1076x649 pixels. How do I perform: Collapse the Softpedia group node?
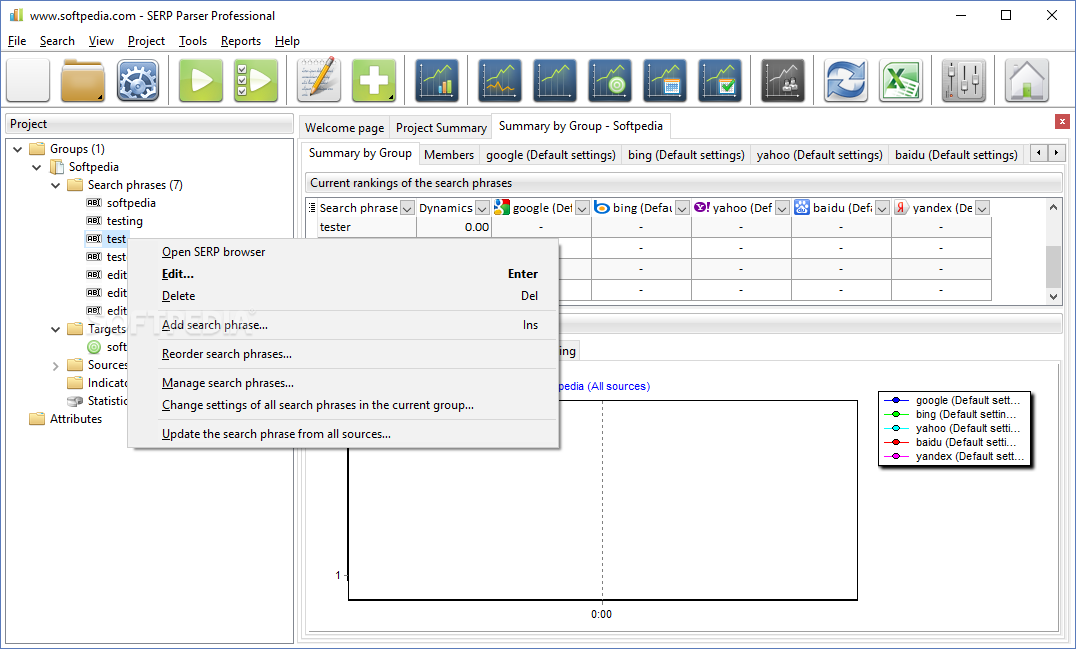pos(37,167)
